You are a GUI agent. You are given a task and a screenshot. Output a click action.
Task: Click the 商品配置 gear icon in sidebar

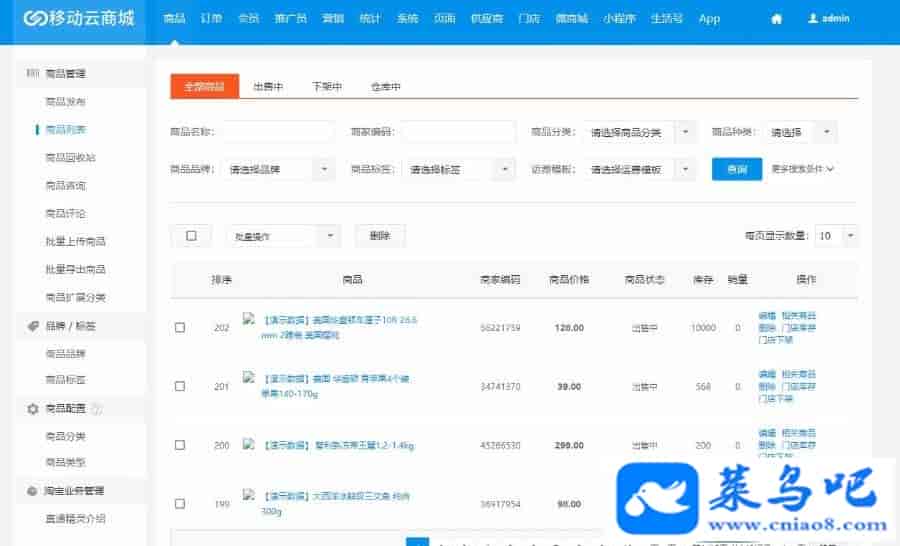coord(32,409)
